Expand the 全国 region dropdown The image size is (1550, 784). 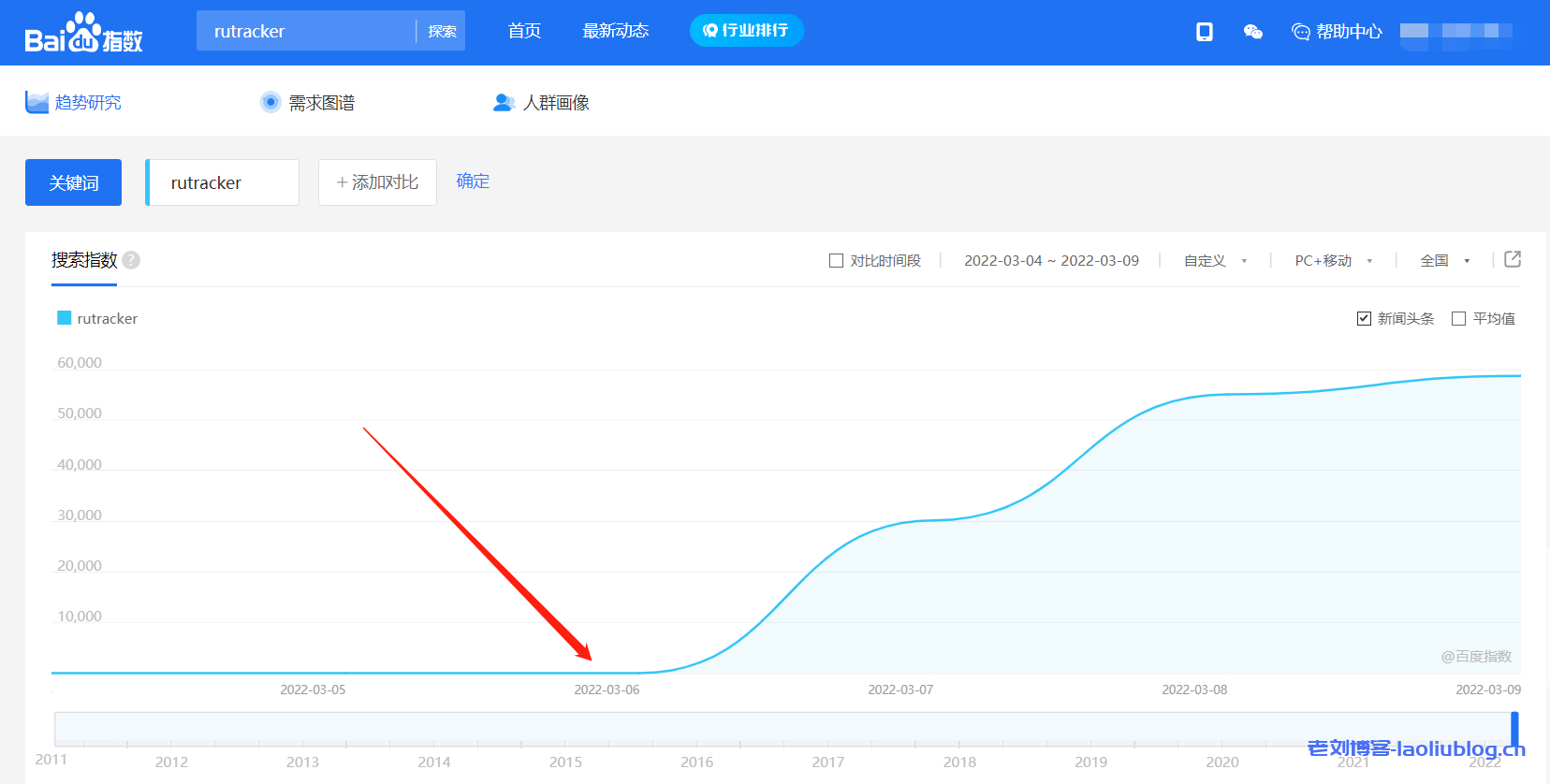coord(1444,261)
